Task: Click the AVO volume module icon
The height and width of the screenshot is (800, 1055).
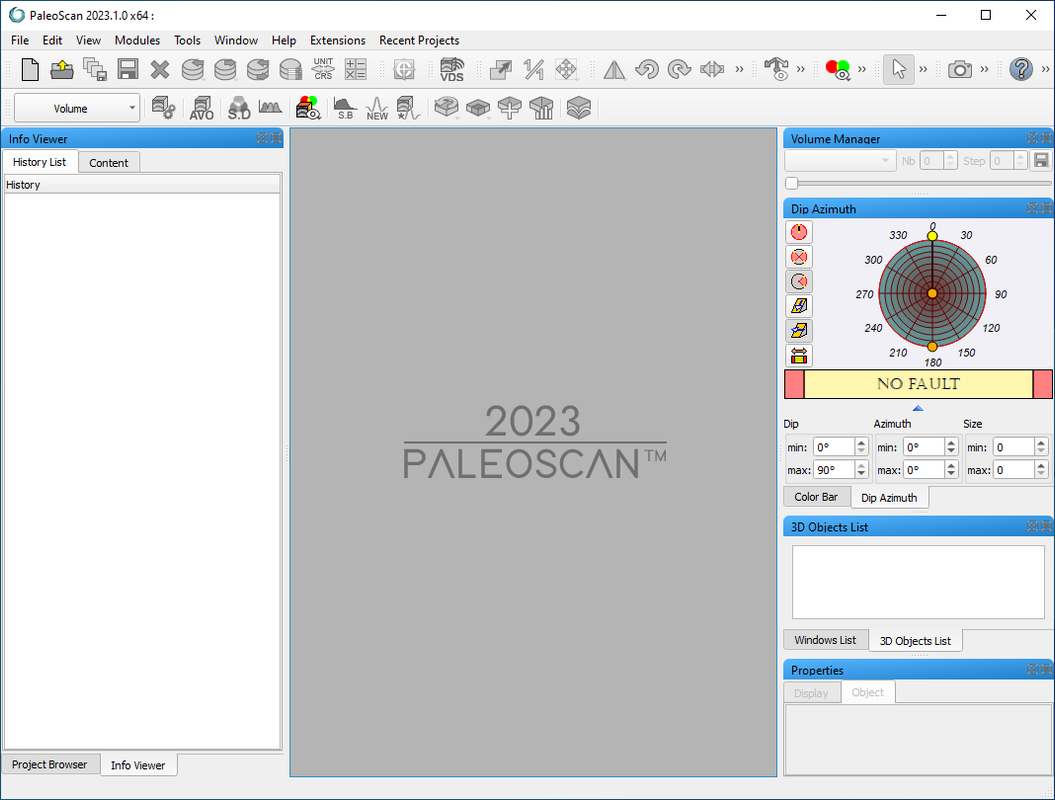Action: [201, 108]
